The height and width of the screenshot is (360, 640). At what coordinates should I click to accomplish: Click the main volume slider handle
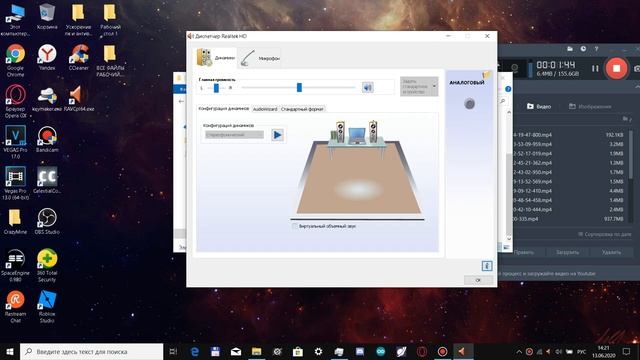click(x=299, y=87)
